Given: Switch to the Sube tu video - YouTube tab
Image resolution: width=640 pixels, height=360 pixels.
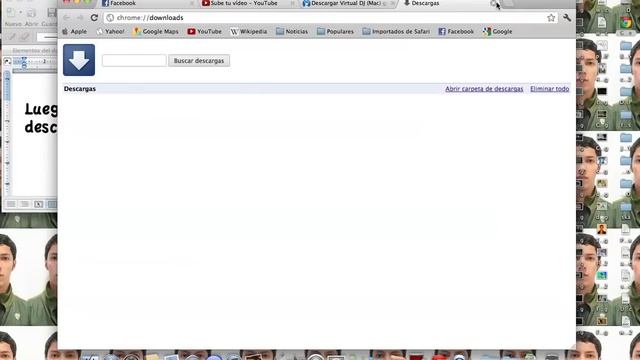Looking at the screenshot, I should click(248, 3).
